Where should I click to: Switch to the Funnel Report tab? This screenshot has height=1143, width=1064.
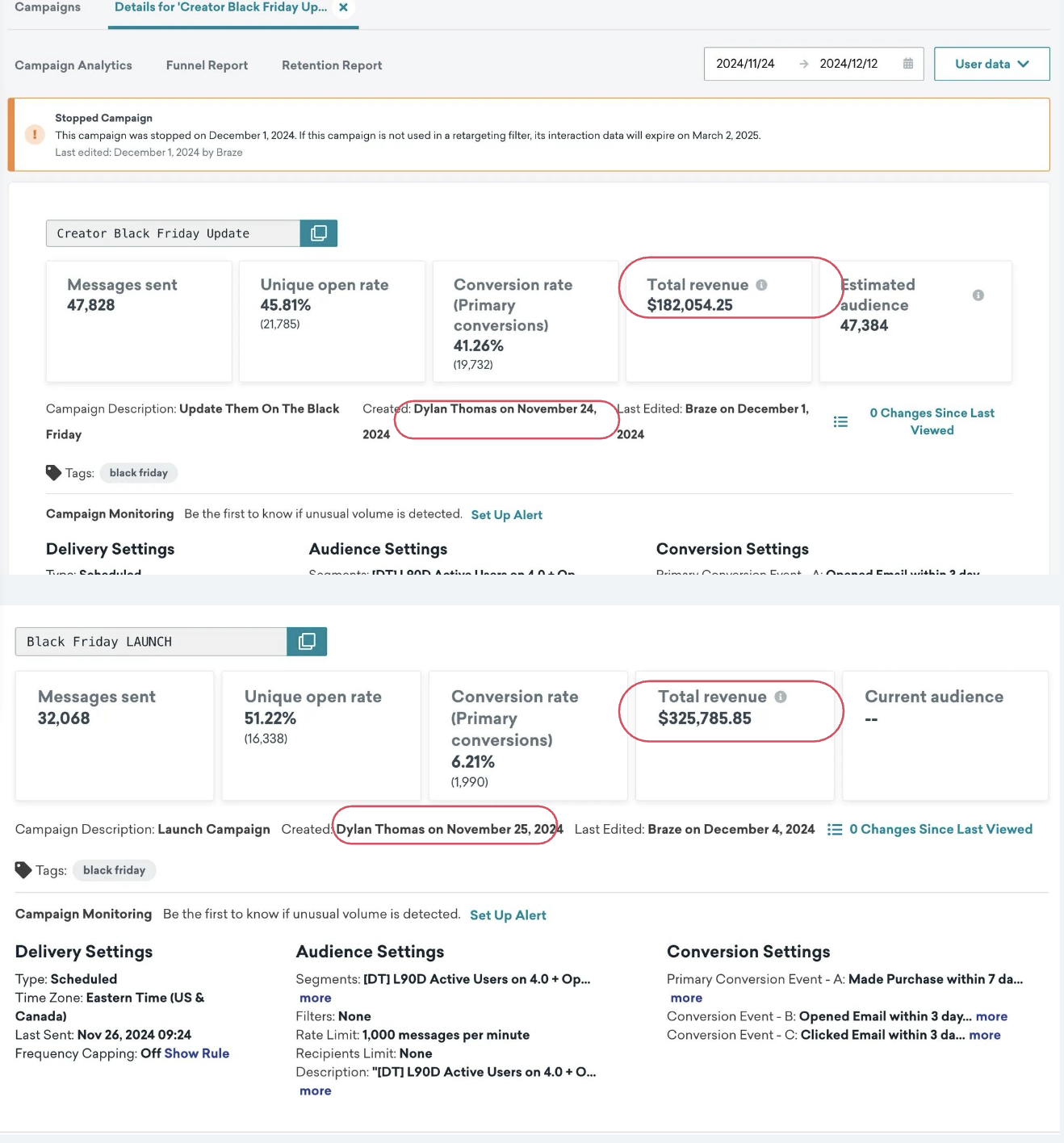207,65
